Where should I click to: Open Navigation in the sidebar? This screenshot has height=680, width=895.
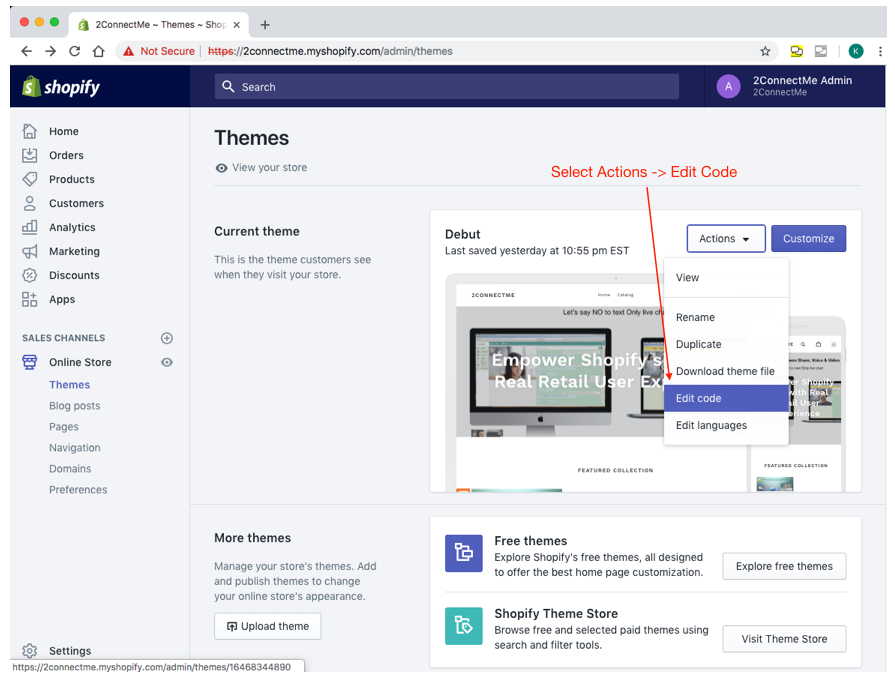coord(75,448)
